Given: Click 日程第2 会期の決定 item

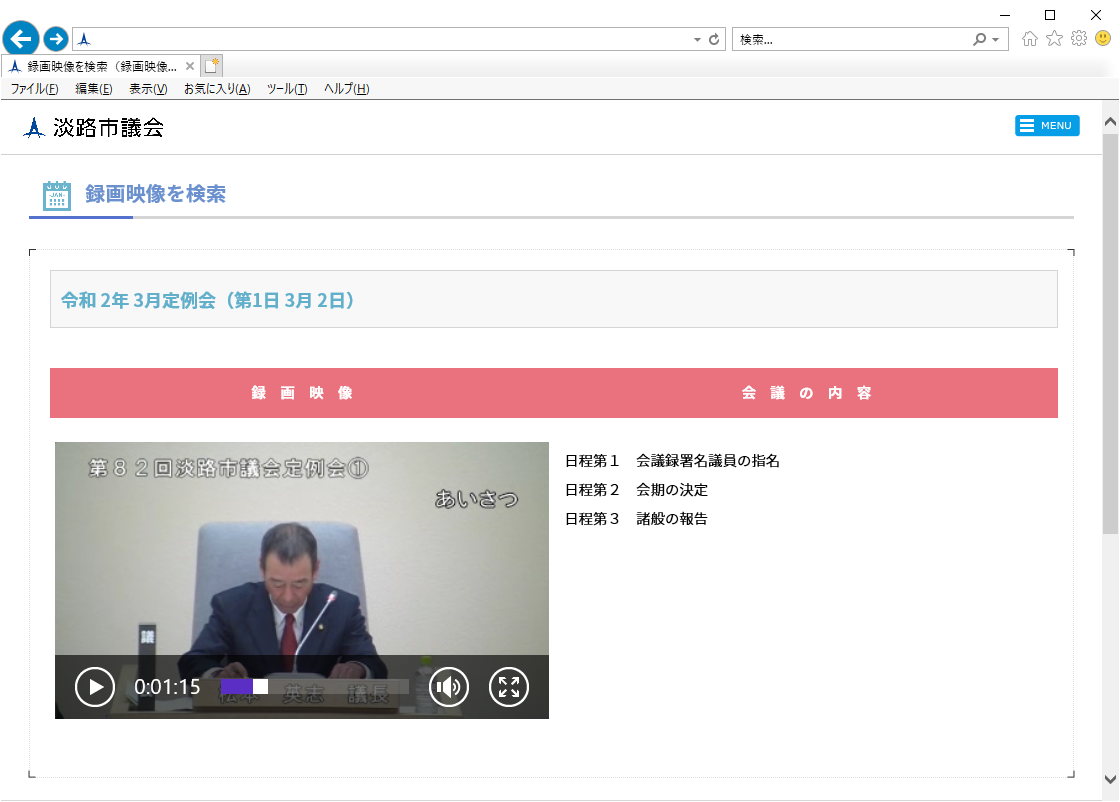Looking at the screenshot, I should (x=636, y=490).
